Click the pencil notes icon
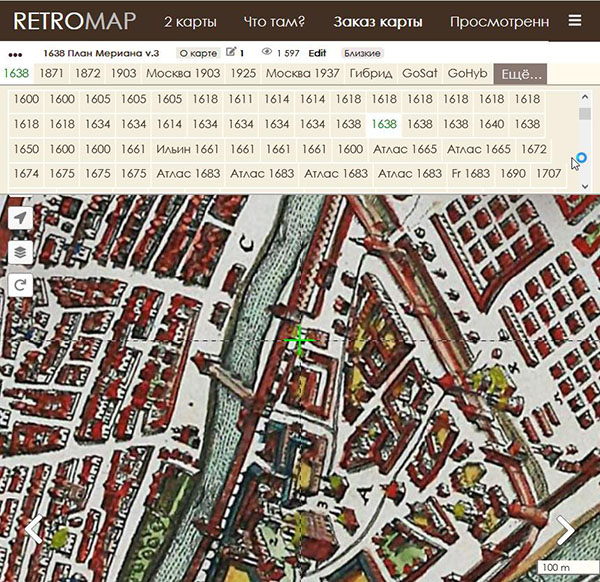This screenshot has height=582, width=600. (x=232, y=52)
